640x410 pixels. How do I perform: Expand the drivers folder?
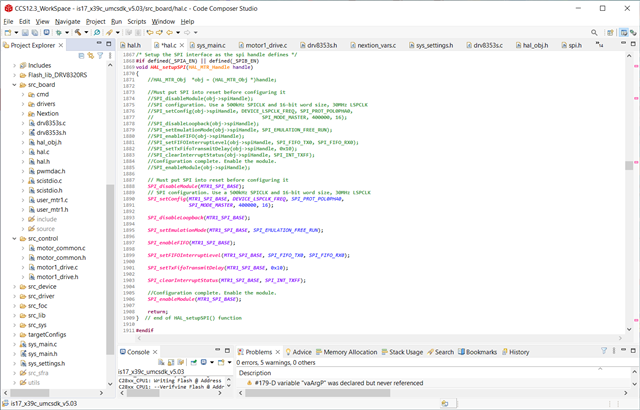(23, 104)
